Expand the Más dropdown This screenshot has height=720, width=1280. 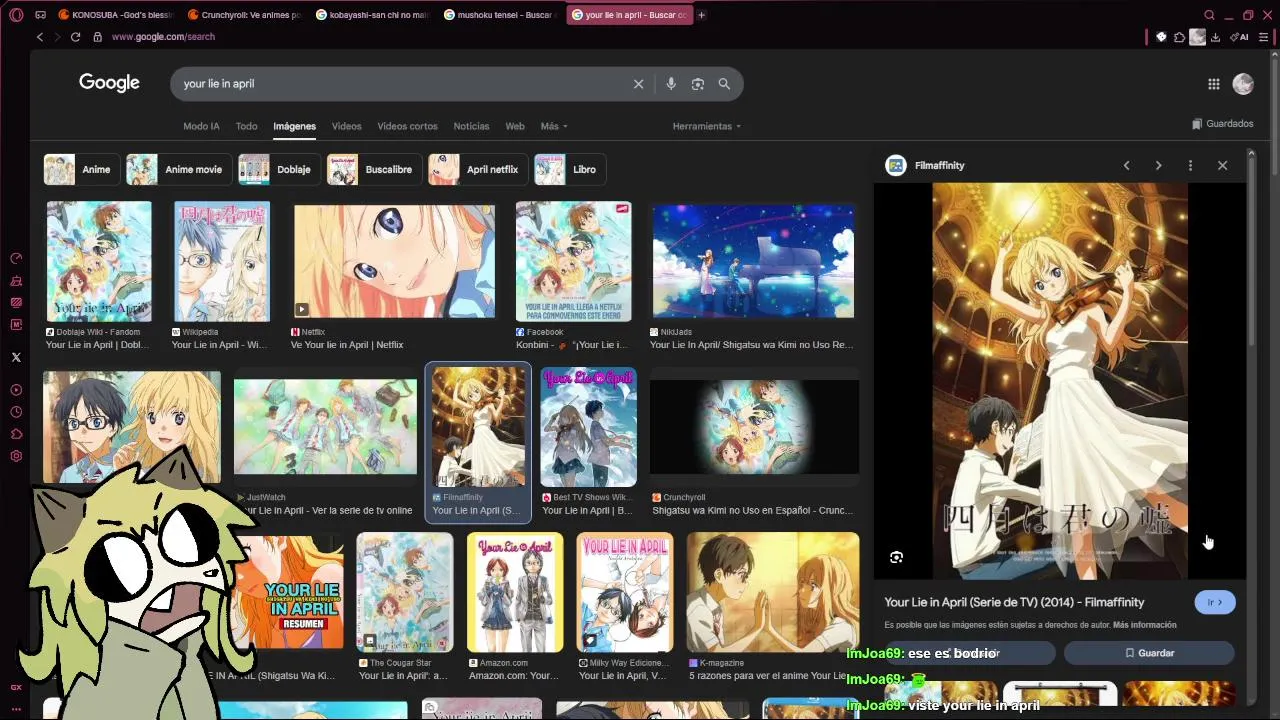pyautogui.click(x=554, y=126)
